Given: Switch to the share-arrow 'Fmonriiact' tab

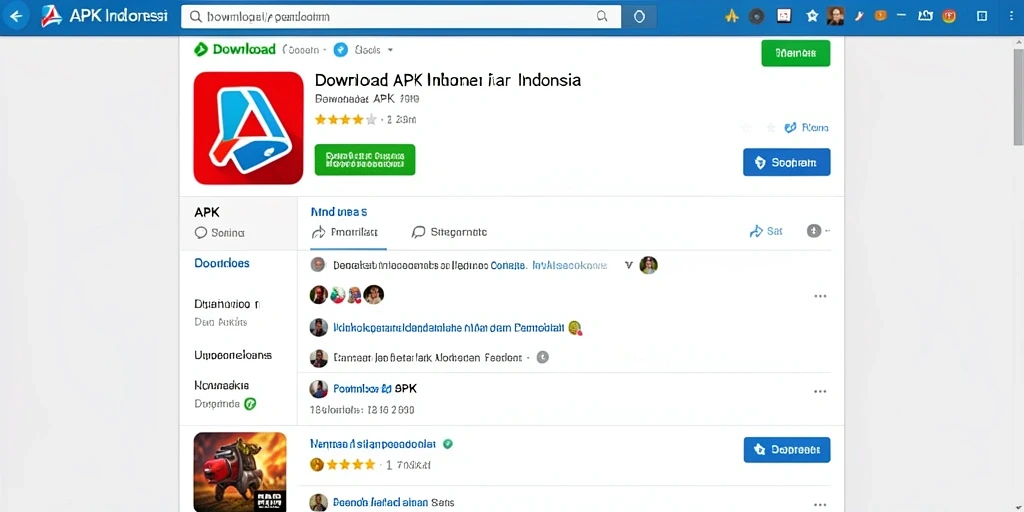Looking at the screenshot, I should click(x=345, y=232).
